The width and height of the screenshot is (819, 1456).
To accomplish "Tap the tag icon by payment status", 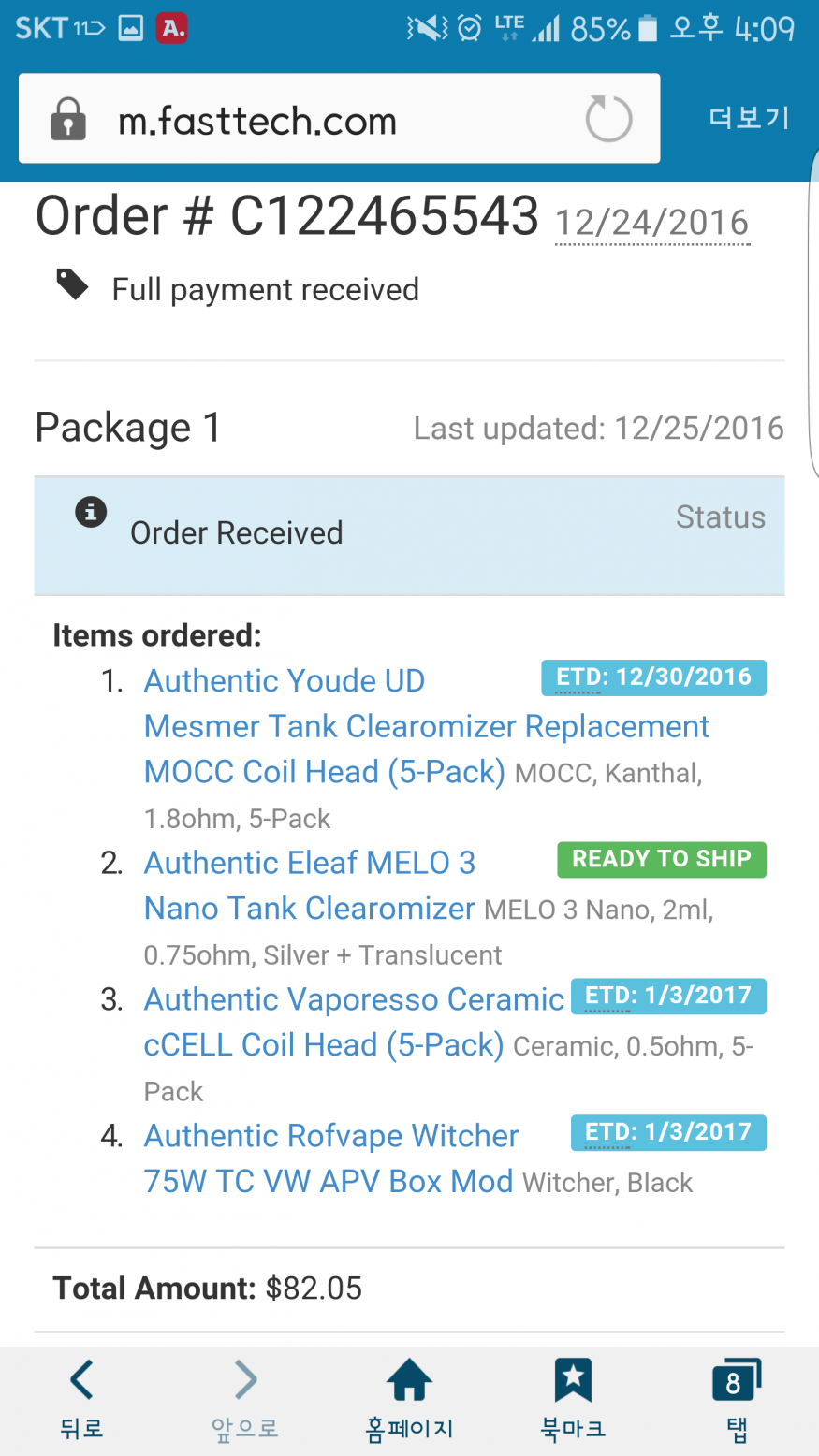I will click(72, 284).
